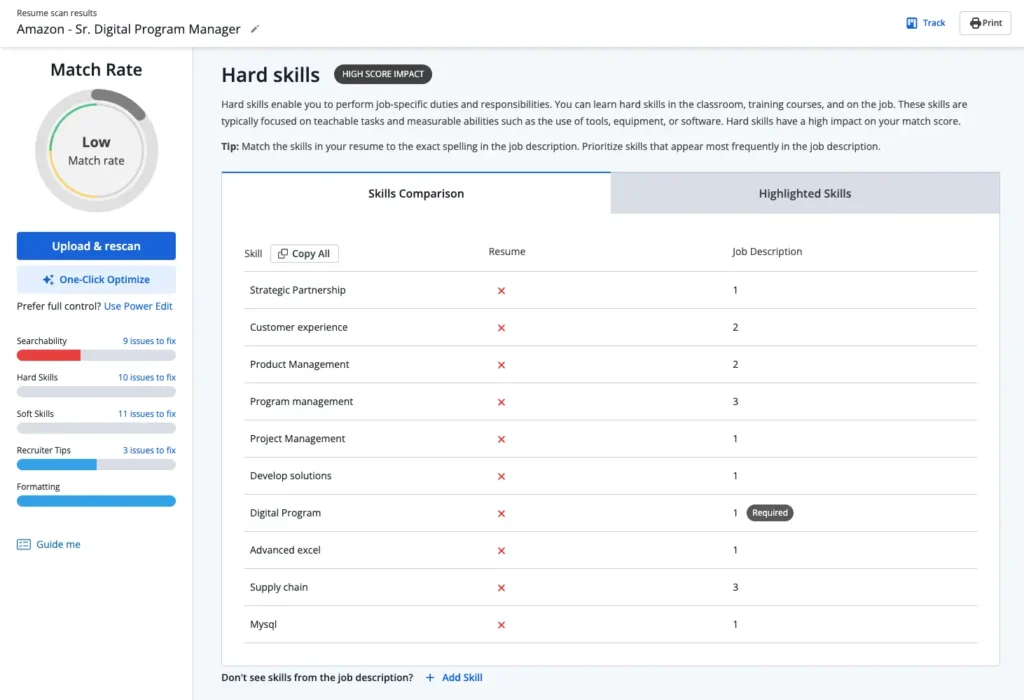Click the red X in the Mysql row
Image resolution: width=1024 pixels, height=700 pixels.
pos(501,625)
